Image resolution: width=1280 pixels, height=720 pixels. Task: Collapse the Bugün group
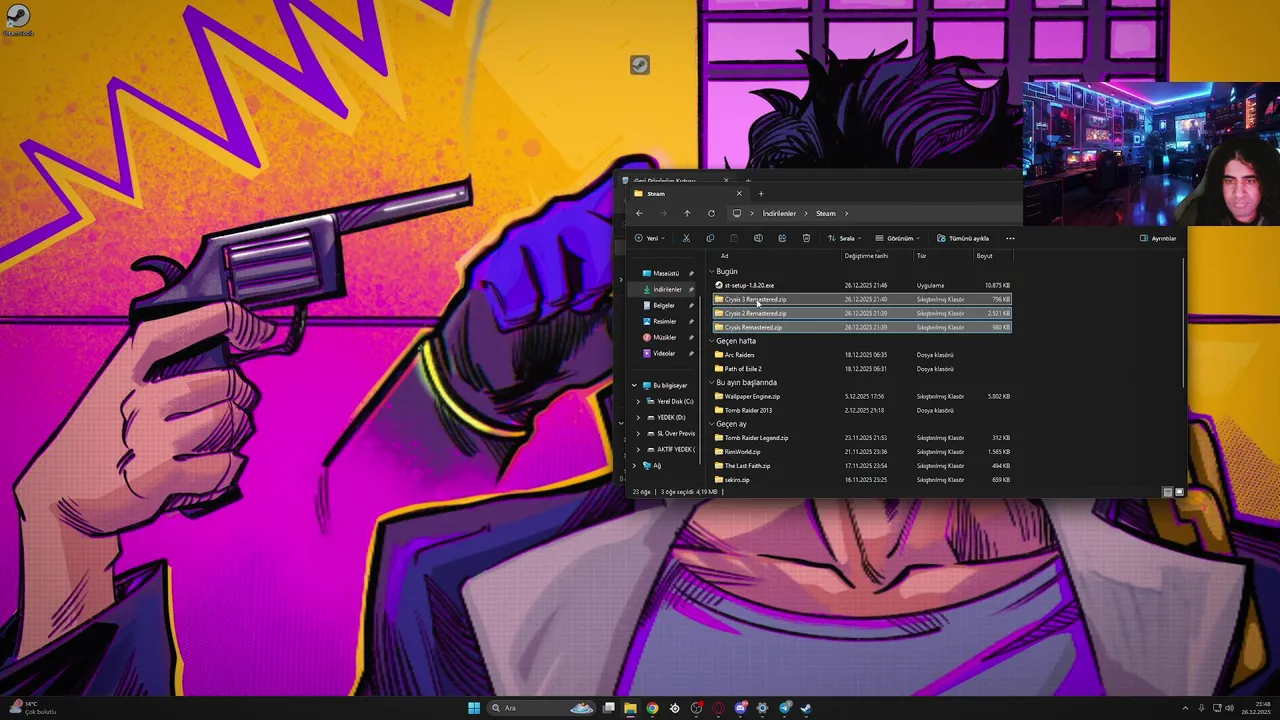[712, 272]
